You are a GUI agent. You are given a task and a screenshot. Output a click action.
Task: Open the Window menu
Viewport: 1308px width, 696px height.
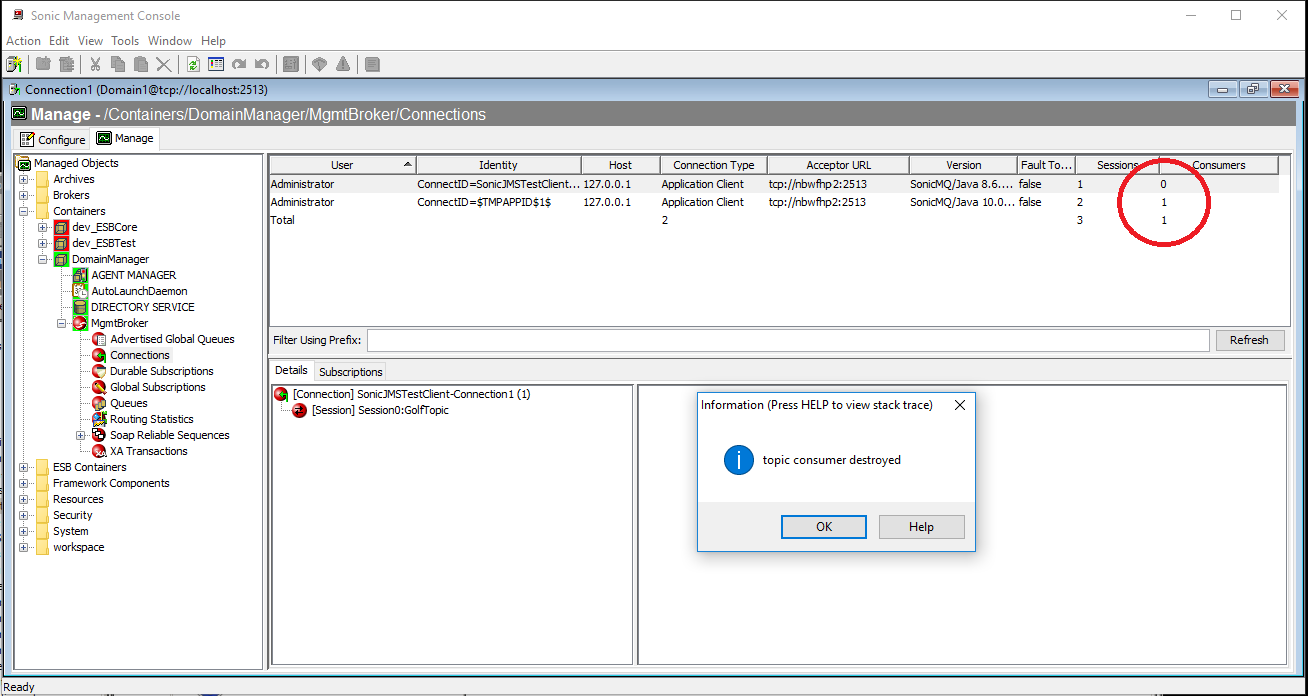(x=170, y=41)
